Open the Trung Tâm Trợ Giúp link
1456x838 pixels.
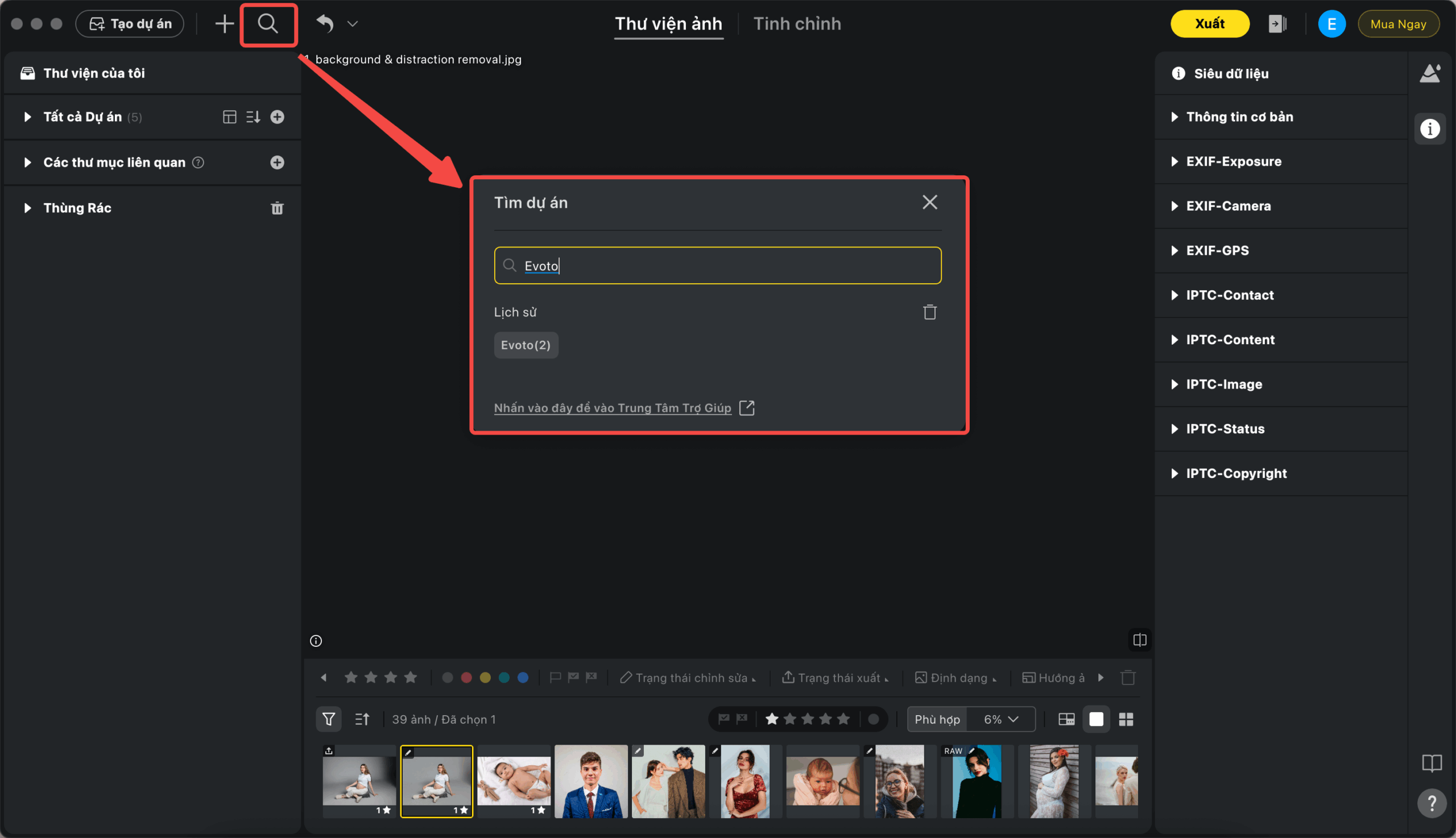613,407
